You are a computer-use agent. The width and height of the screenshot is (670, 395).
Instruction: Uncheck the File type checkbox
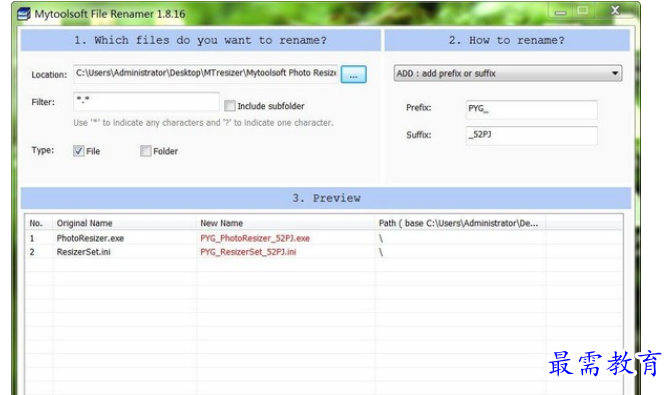click(79, 151)
